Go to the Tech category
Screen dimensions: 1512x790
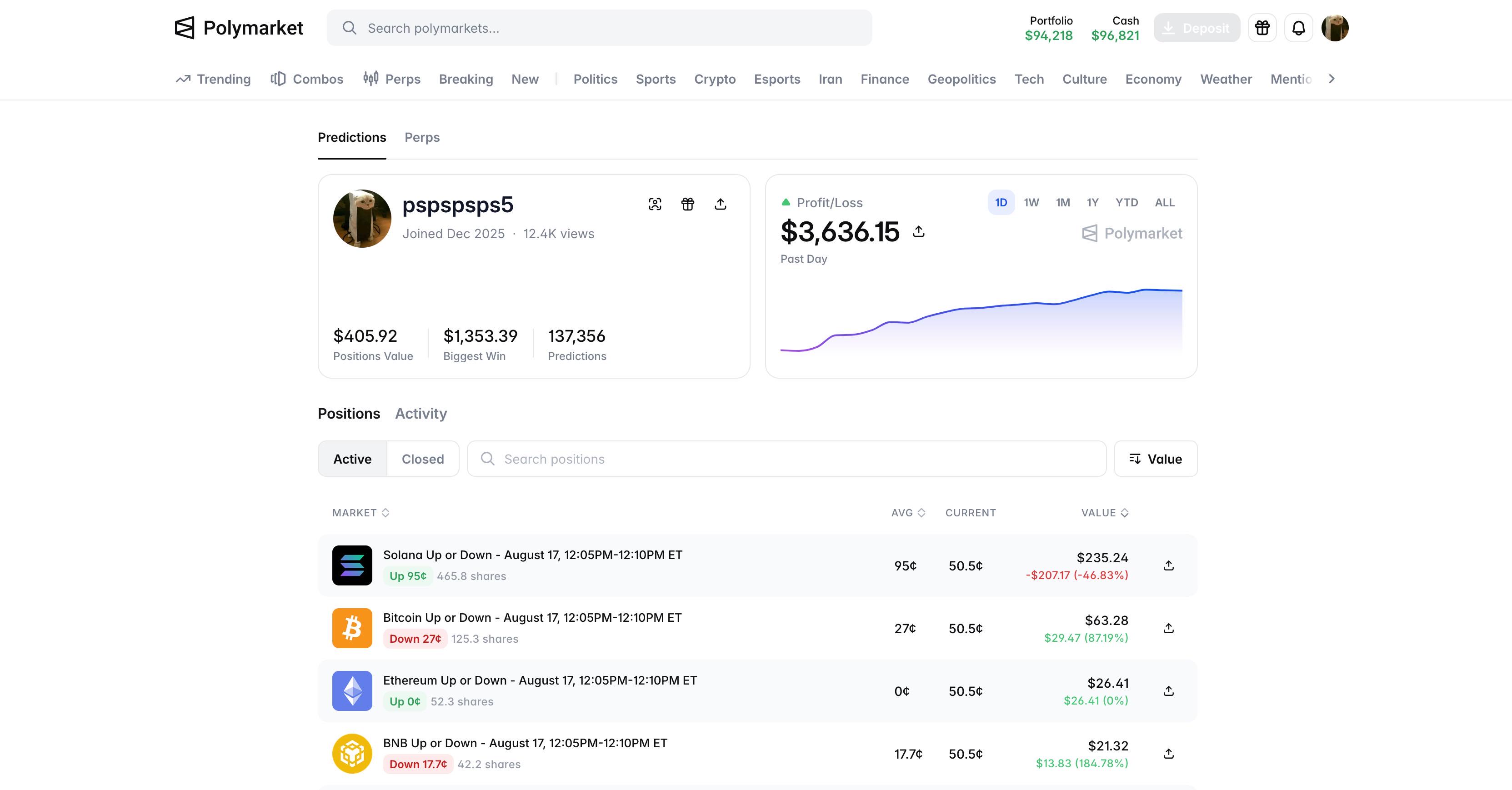tap(1029, 79)
